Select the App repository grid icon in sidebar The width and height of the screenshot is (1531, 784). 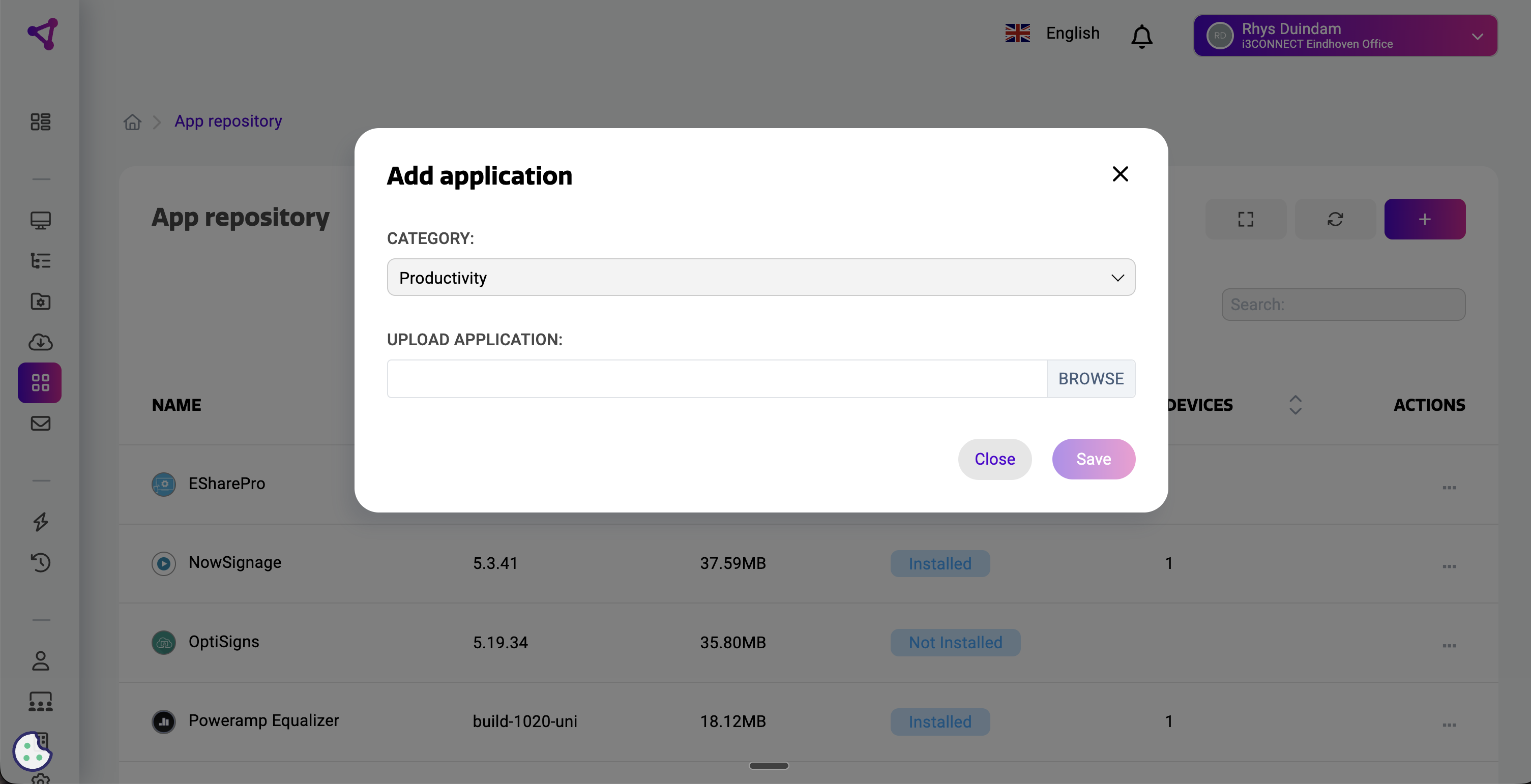pos(40,382)
